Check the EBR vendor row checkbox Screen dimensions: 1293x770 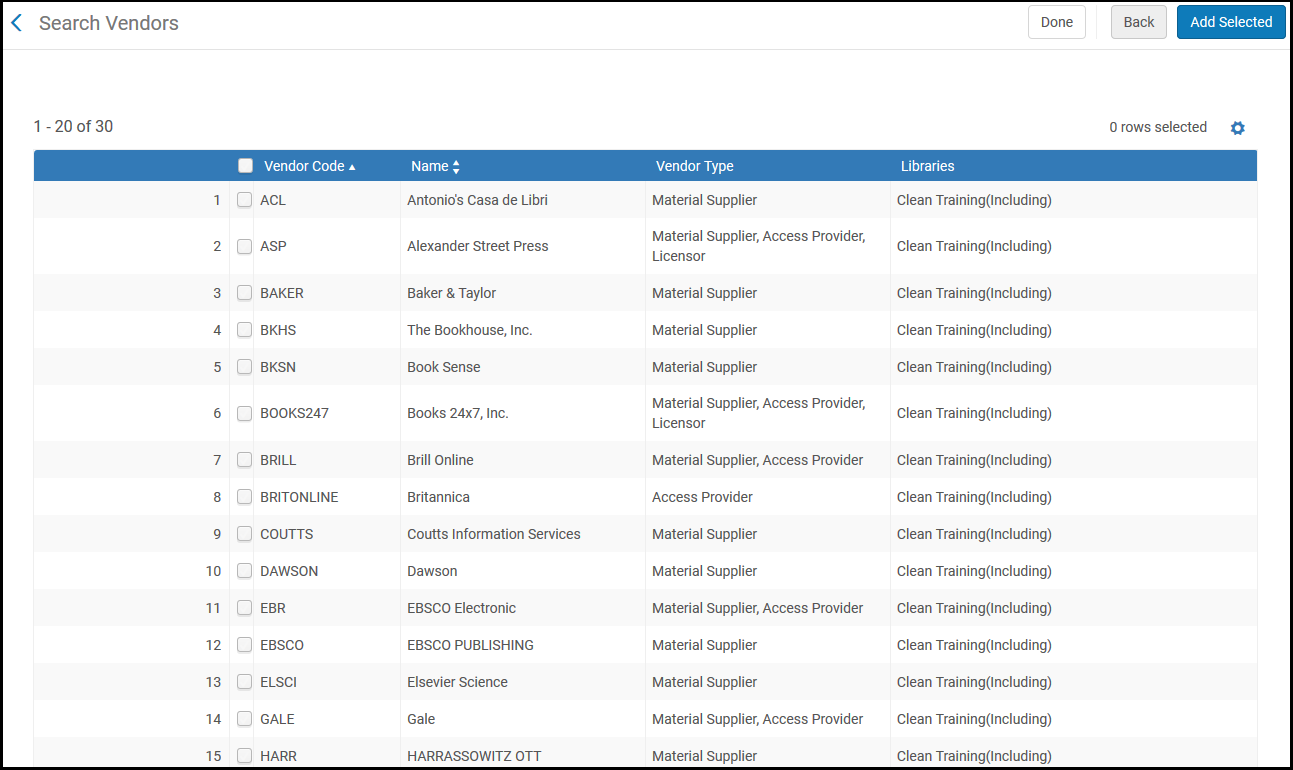point(244,608)
